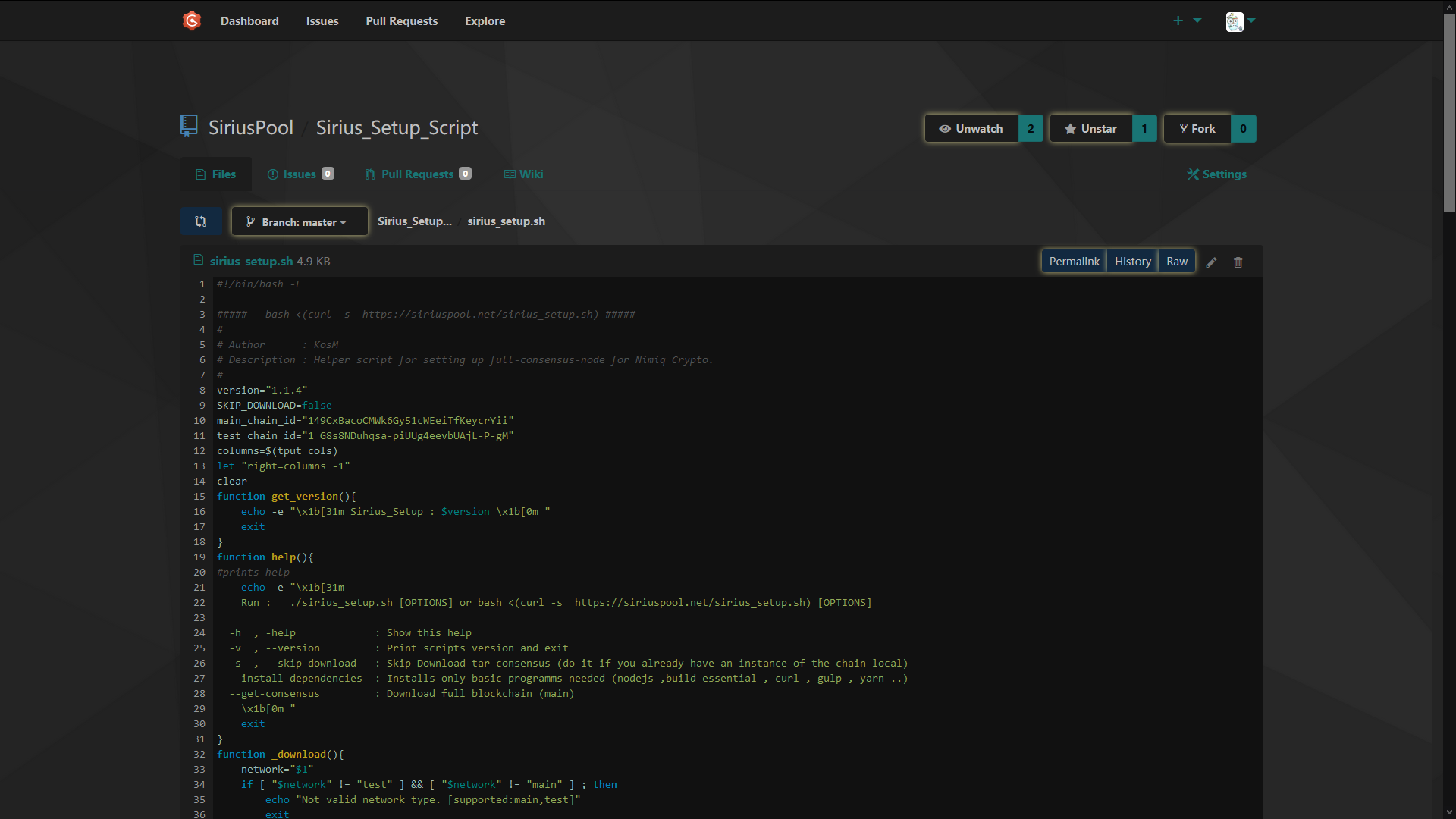This screenshot has height=819, width=1456.
Task: View file History
Action: tap(1132, 262)
